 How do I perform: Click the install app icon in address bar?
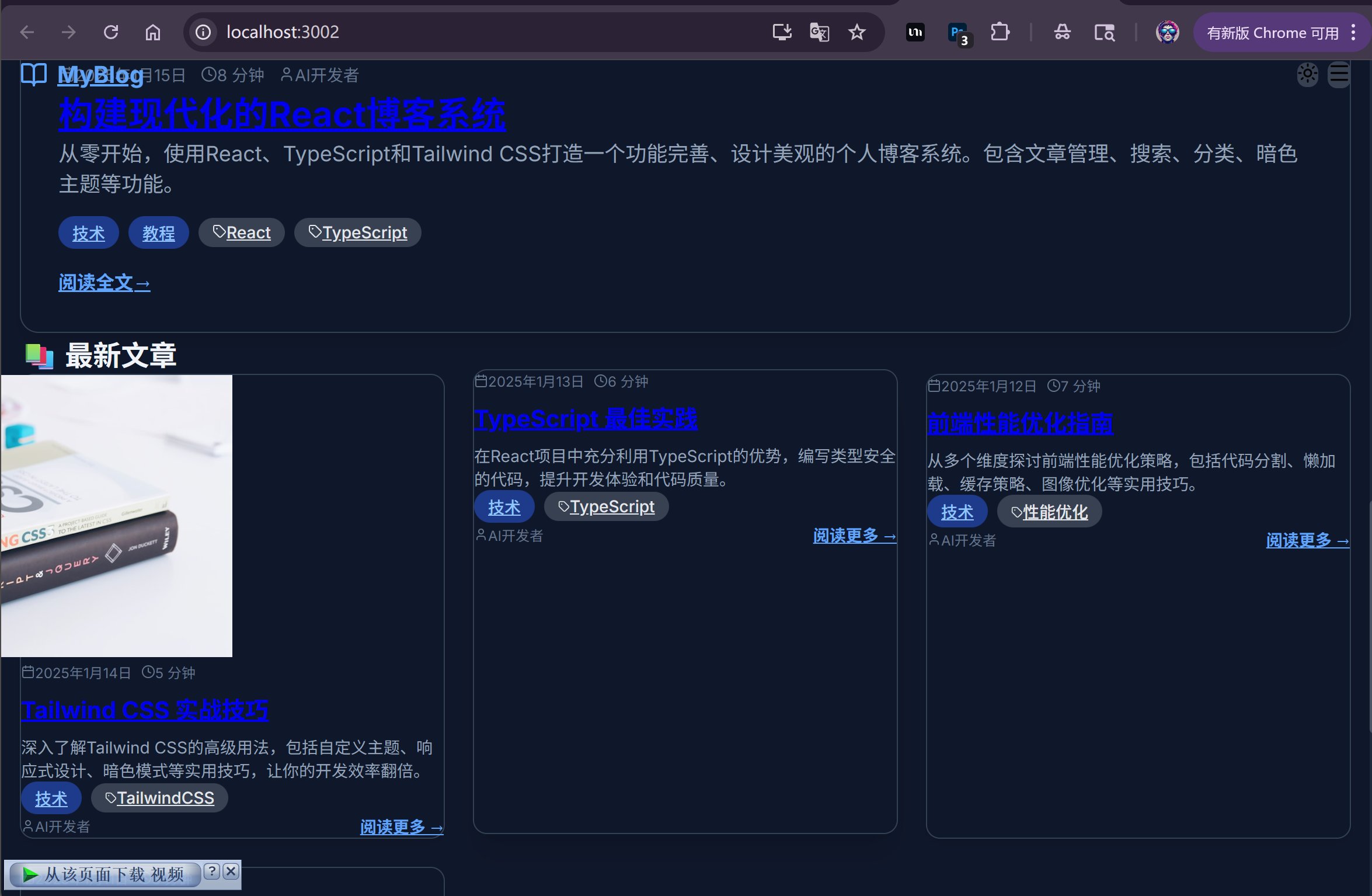point(782,32)
